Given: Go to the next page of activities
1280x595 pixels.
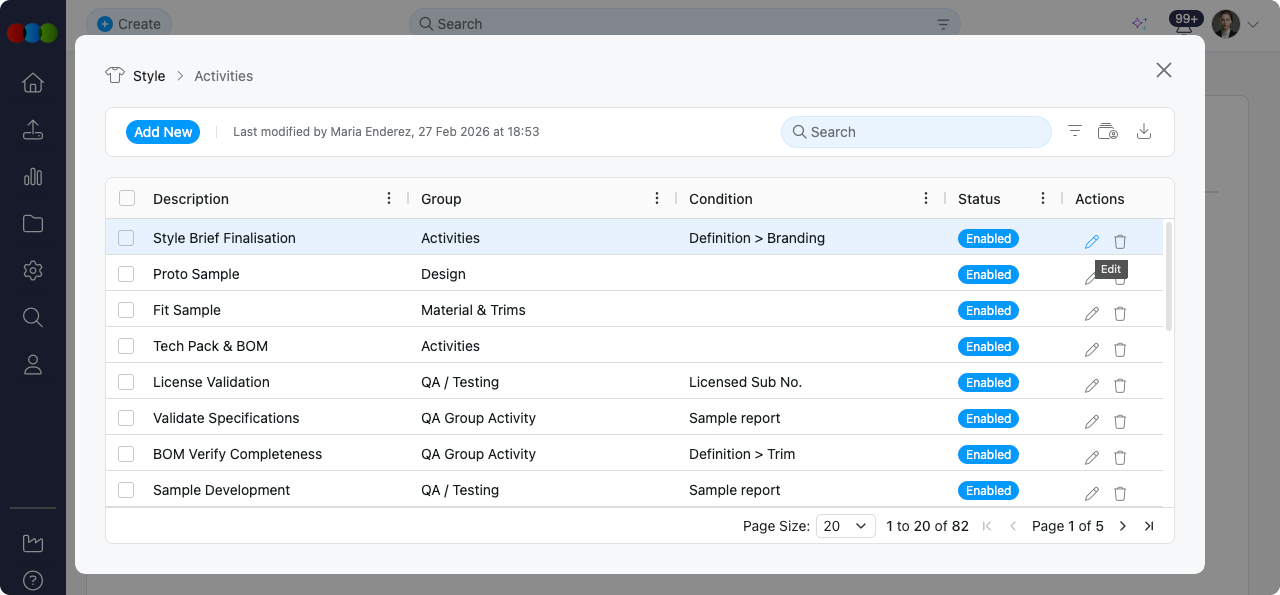Looking at the screenshot, I should [x=1122, y=526].
